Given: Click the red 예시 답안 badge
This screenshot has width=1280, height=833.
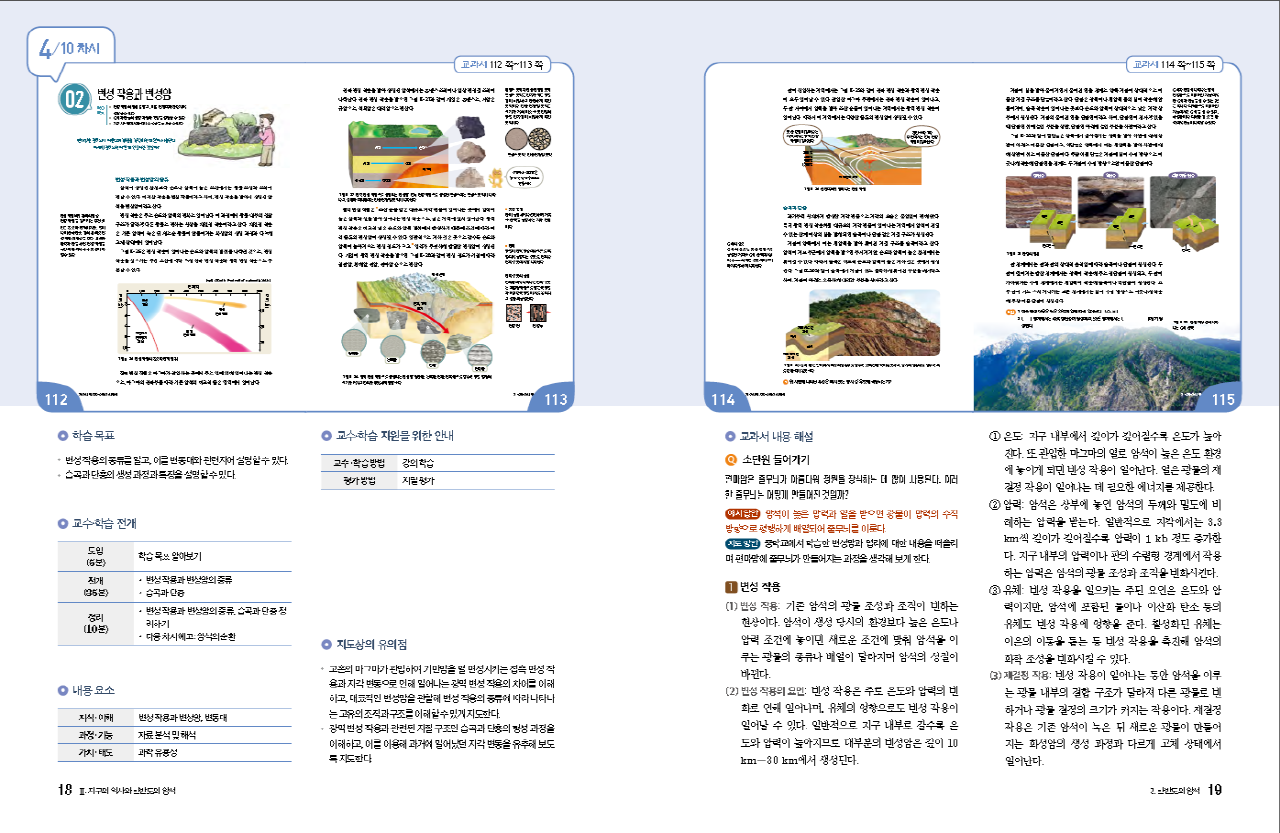Looking at the screenshot, I should [x=743, y=513].
